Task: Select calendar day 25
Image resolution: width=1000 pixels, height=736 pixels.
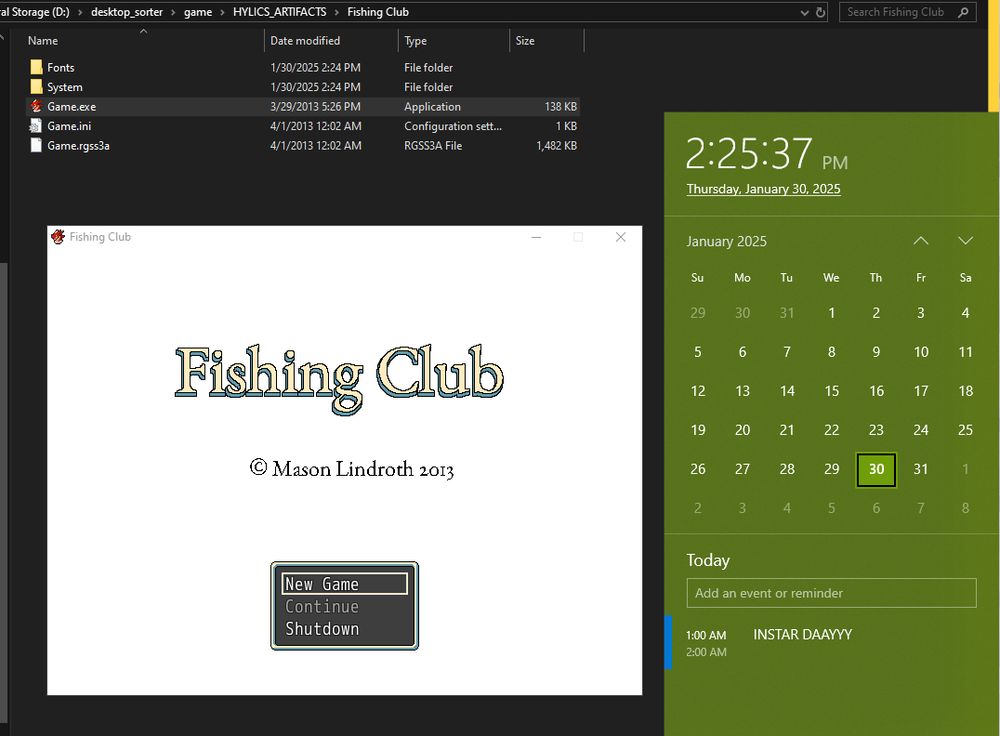Action: 966,431
